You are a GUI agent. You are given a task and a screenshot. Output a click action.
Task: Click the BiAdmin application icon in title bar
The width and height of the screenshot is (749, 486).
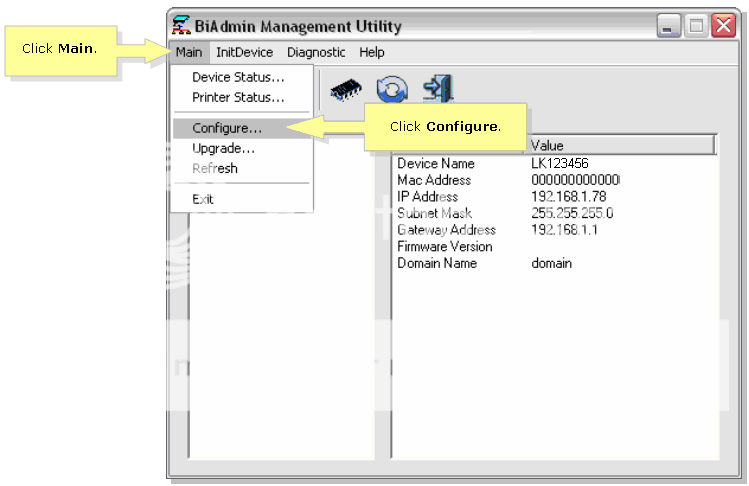point(181,25)
